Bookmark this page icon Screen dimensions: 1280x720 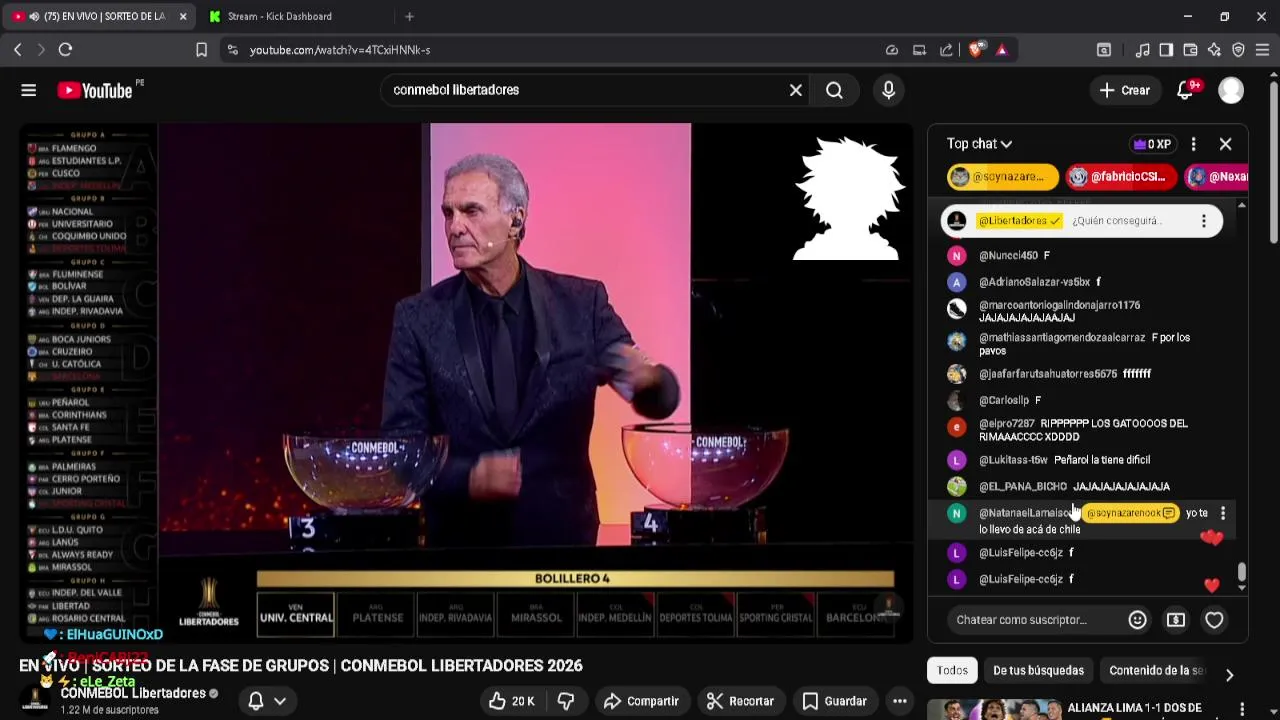(201, 50)
